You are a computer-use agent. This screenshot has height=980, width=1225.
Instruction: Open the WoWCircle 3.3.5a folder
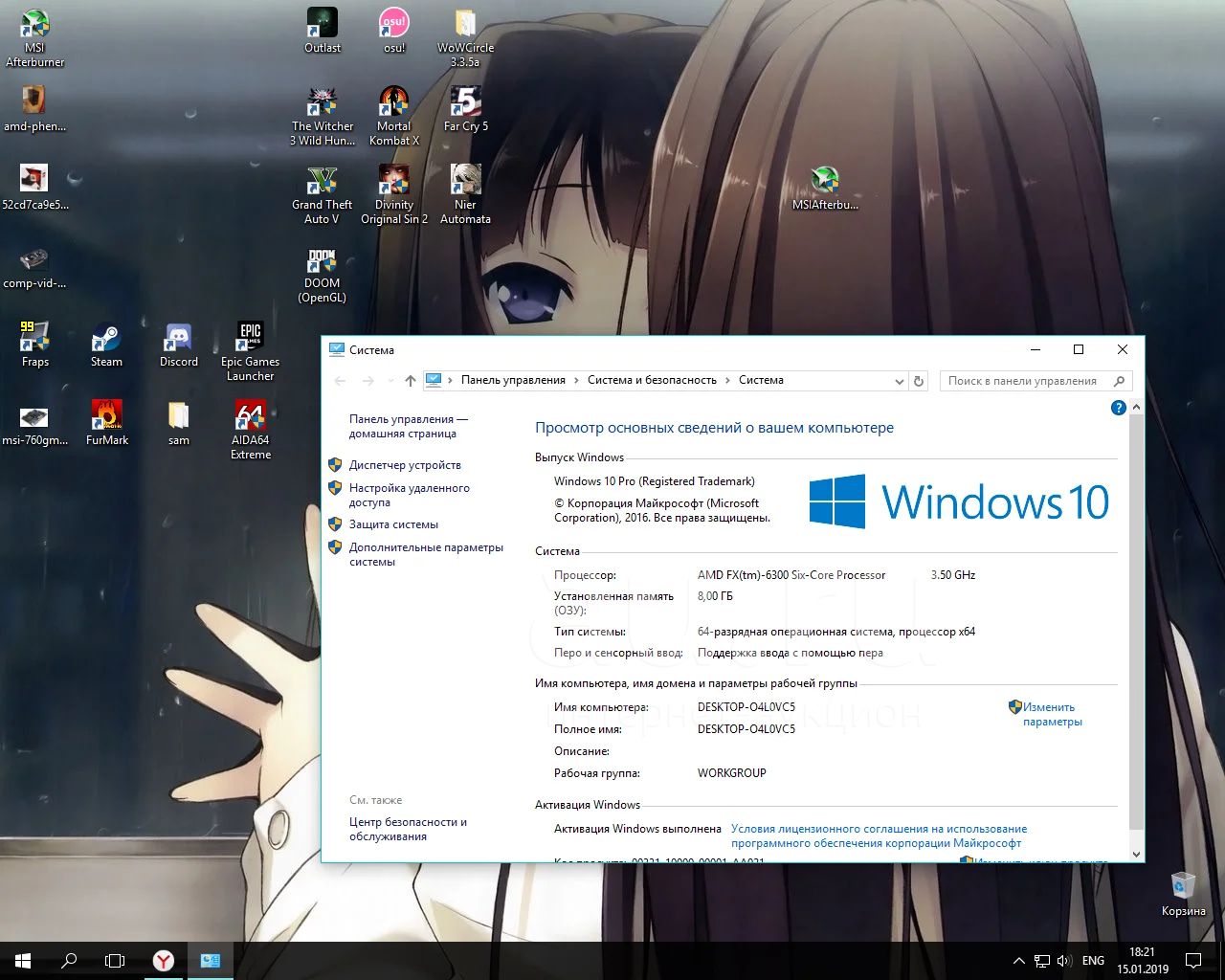point(465,38)
